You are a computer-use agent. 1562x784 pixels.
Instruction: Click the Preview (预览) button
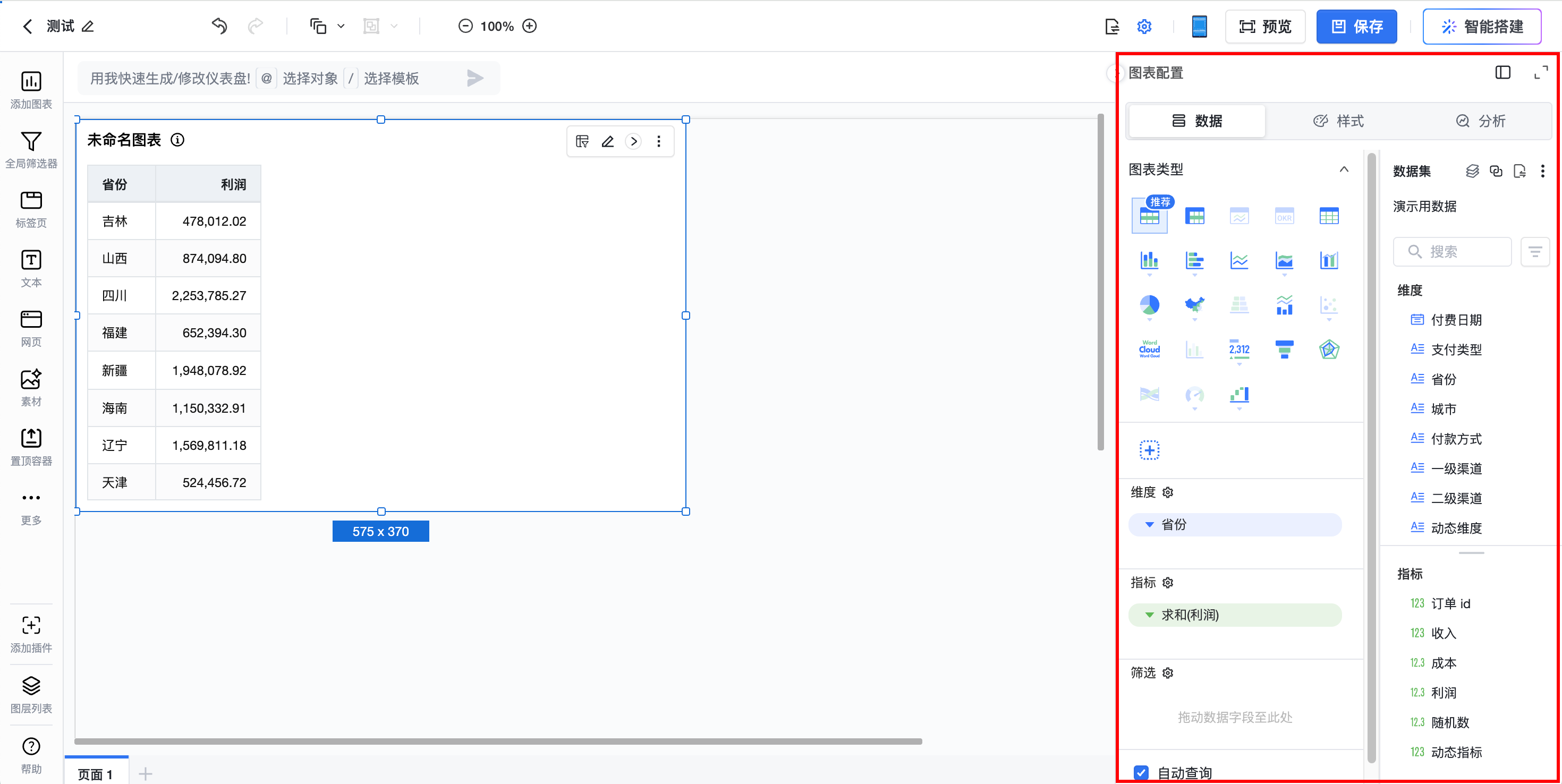(1265, 27)
